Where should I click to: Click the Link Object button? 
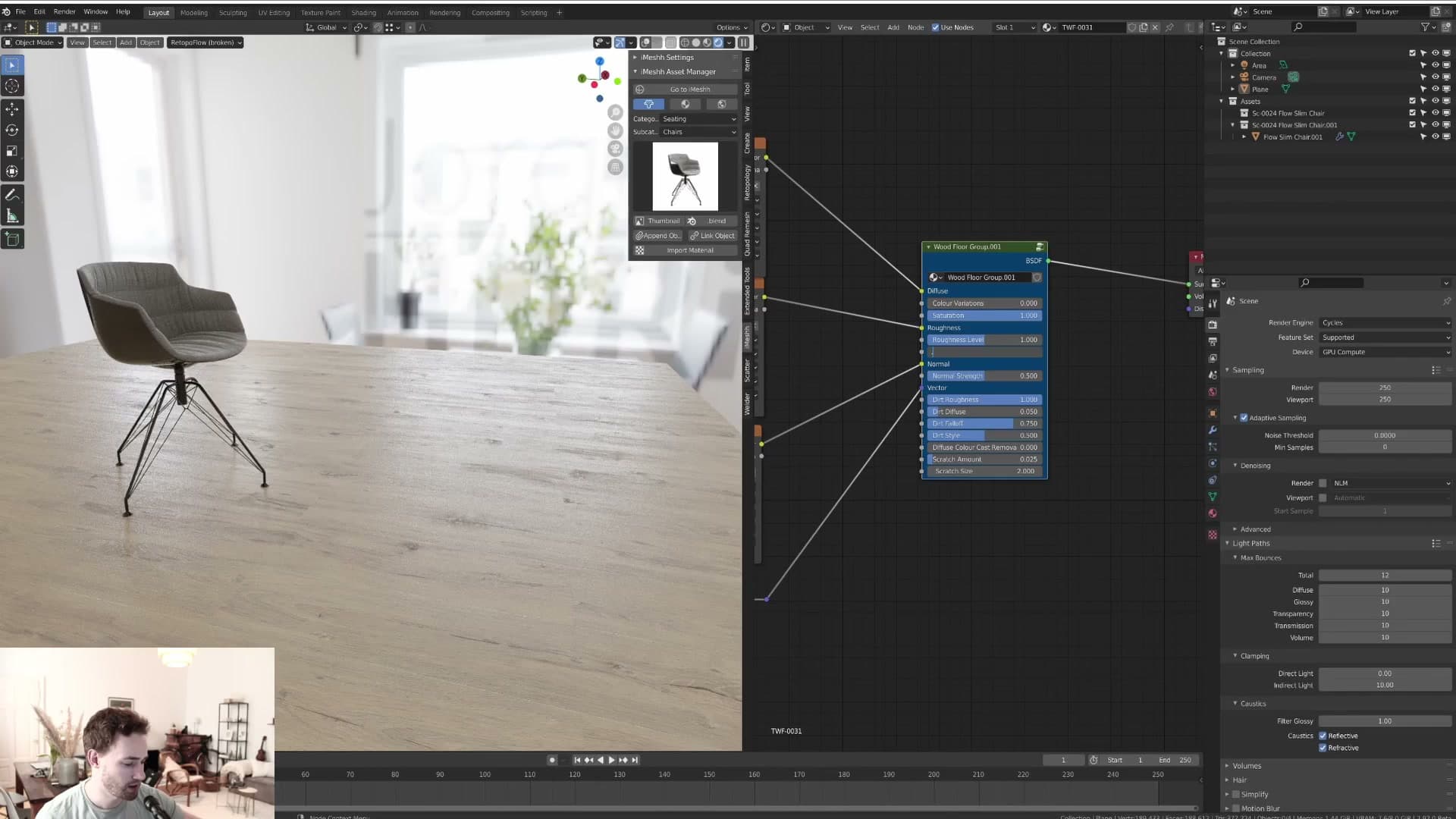(x=713, y=236)
